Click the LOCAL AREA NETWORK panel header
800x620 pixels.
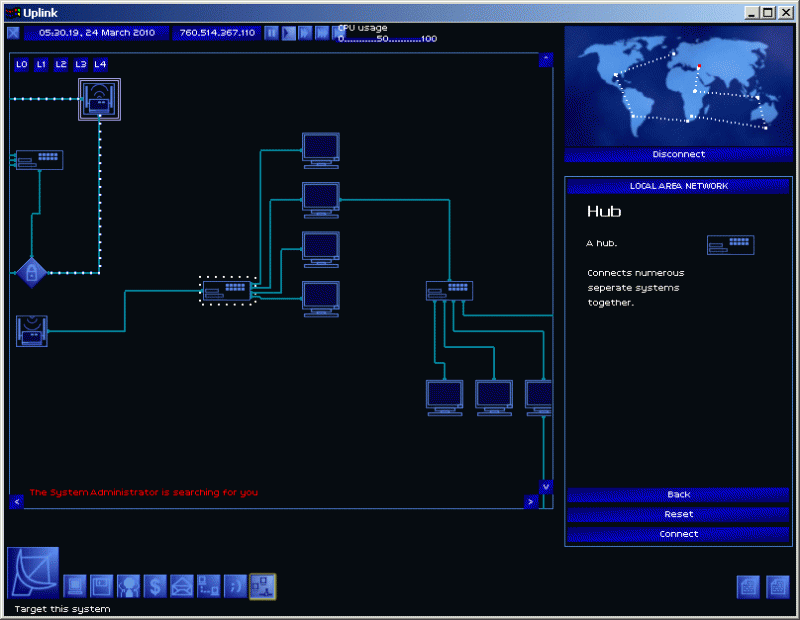click(x=679, y=186)
